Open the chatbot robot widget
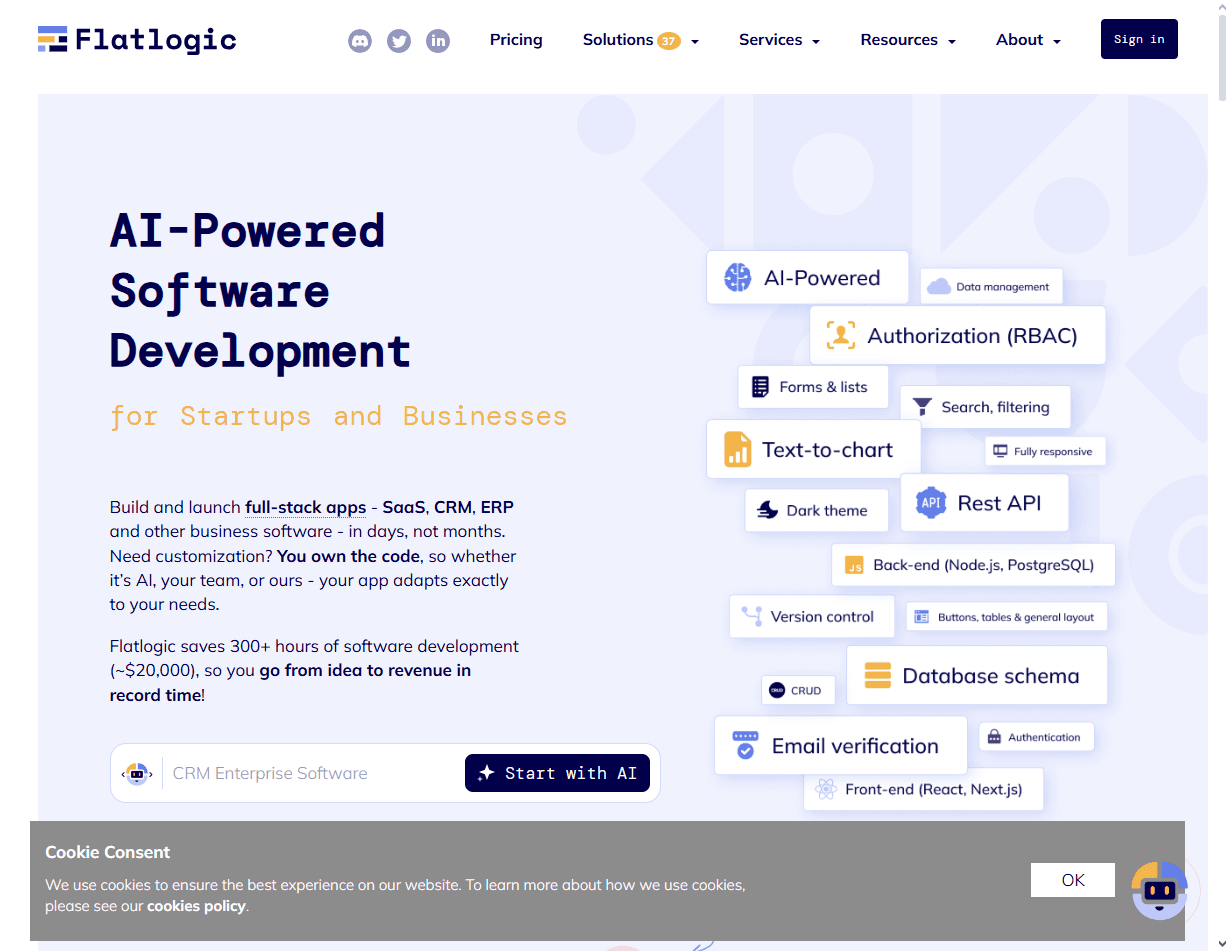The image size is (1230, 951). 1159,890
